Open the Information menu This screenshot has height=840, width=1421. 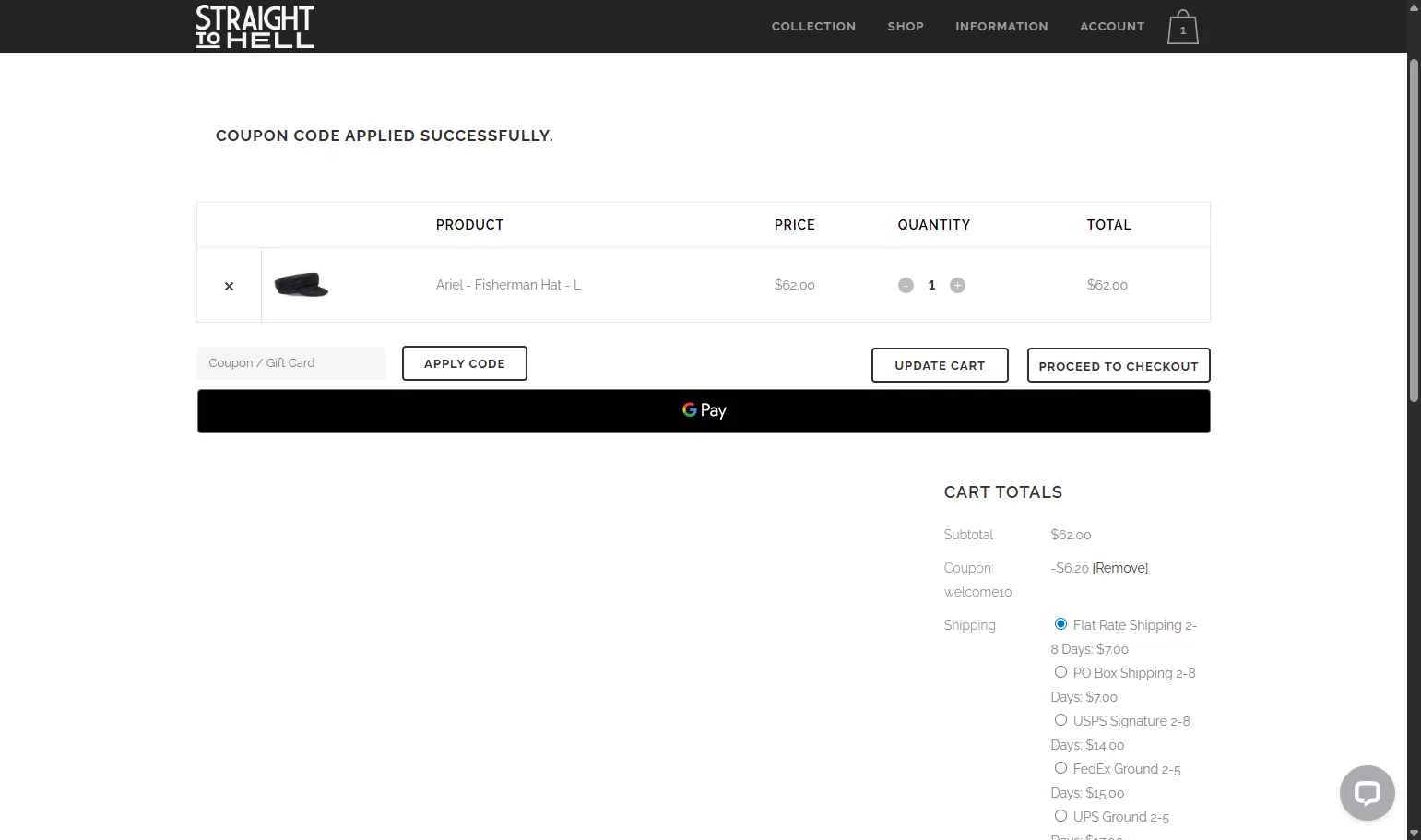click(1001, 26)
